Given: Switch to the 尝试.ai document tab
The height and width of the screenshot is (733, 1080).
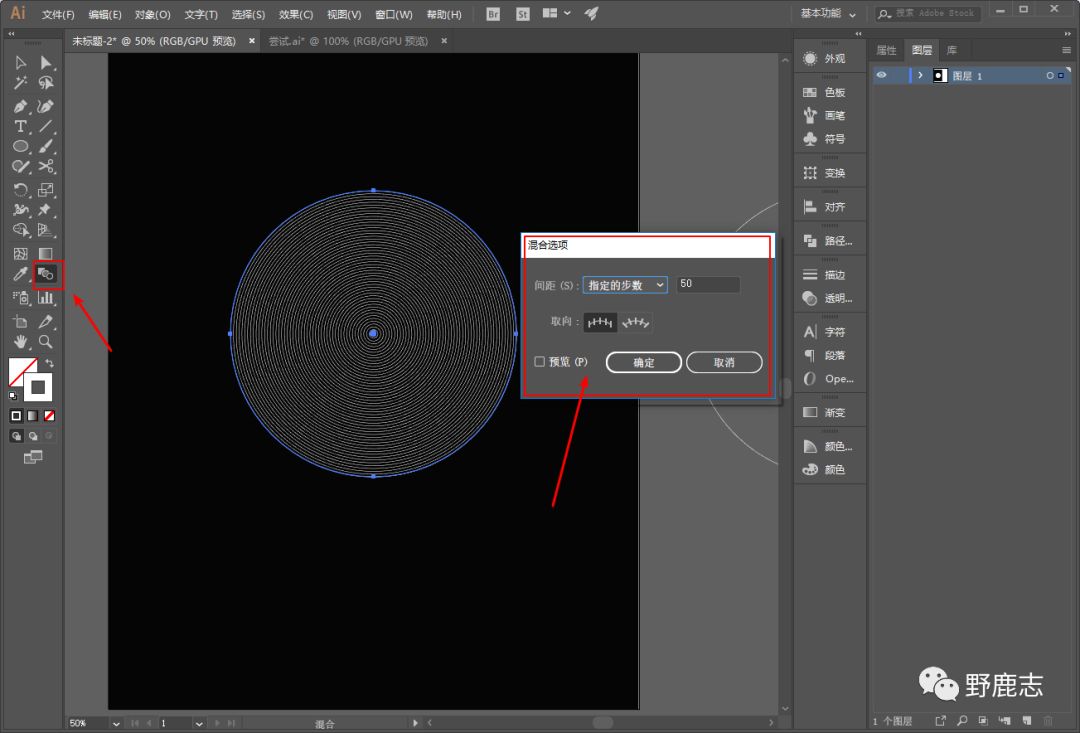Looking at the screenshot, I should [x=347, y=41].
